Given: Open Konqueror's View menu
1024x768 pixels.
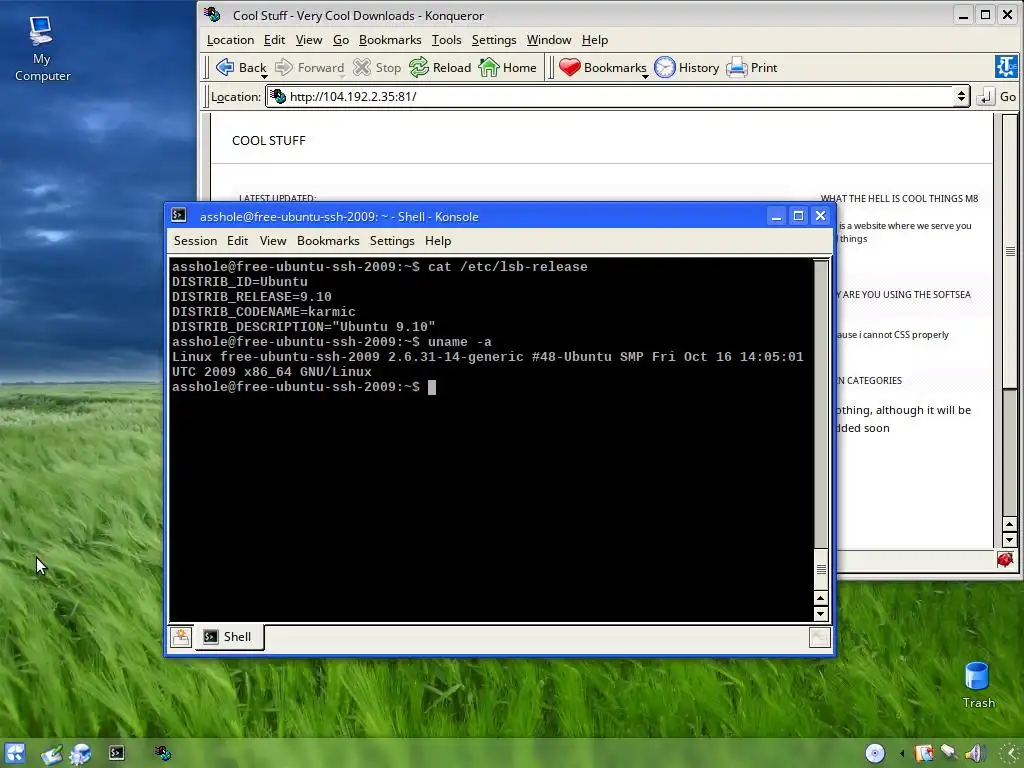Looking at the screenshot, I should tap(309, 40).
